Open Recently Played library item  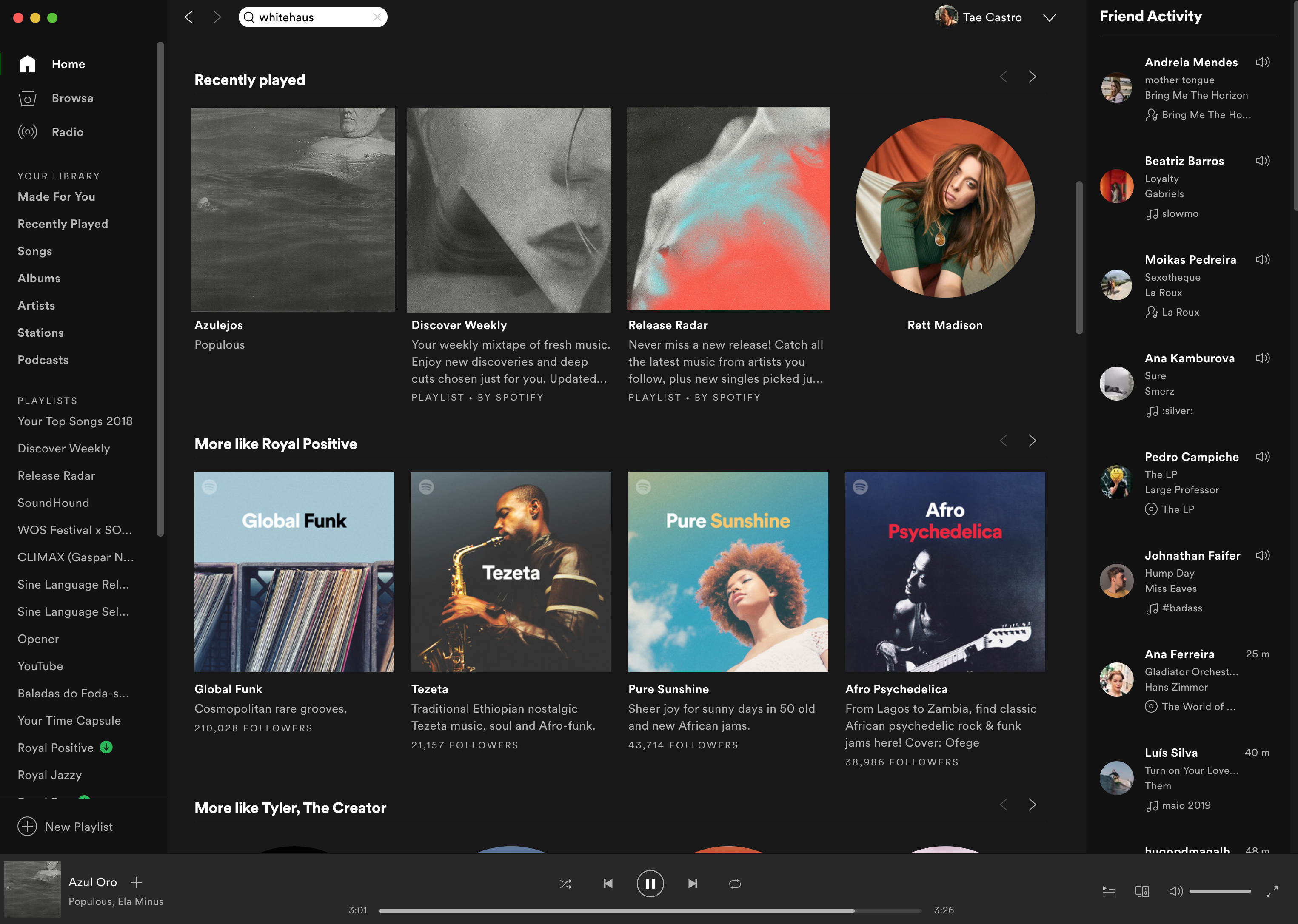click(63, 224)
